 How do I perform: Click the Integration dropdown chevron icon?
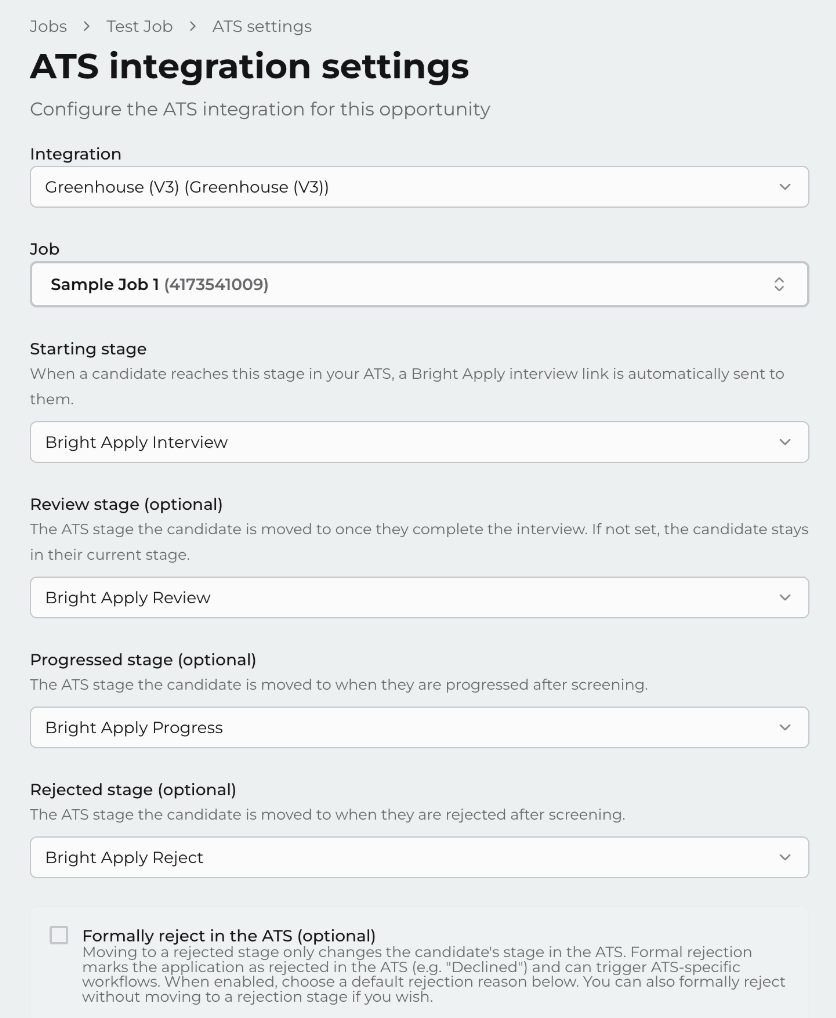pyautogui.click(x=785, y=187)
